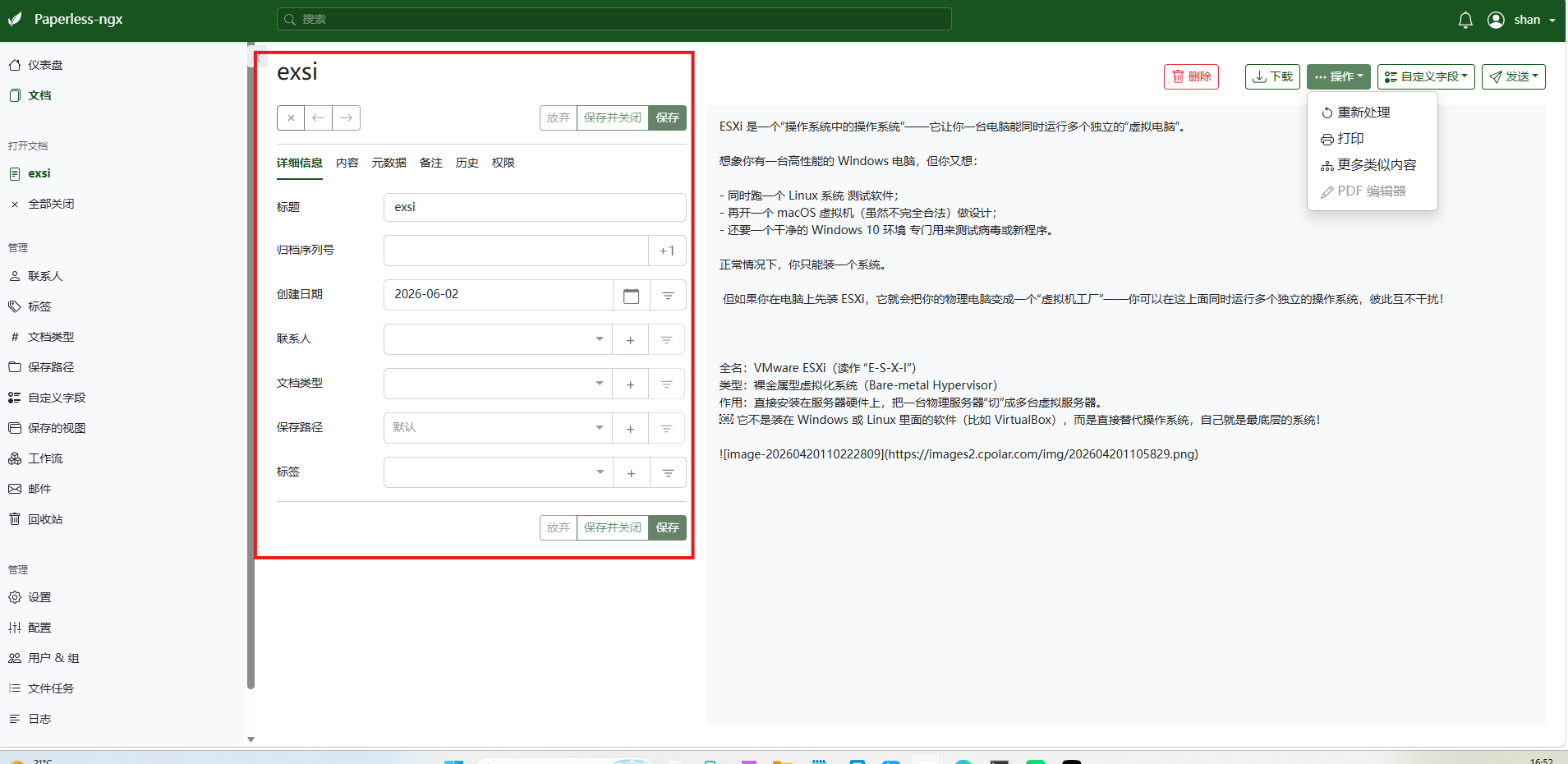1568x764 pixels.
Task: Select the open document exsi in sidebar
Action: coord(30,173)
